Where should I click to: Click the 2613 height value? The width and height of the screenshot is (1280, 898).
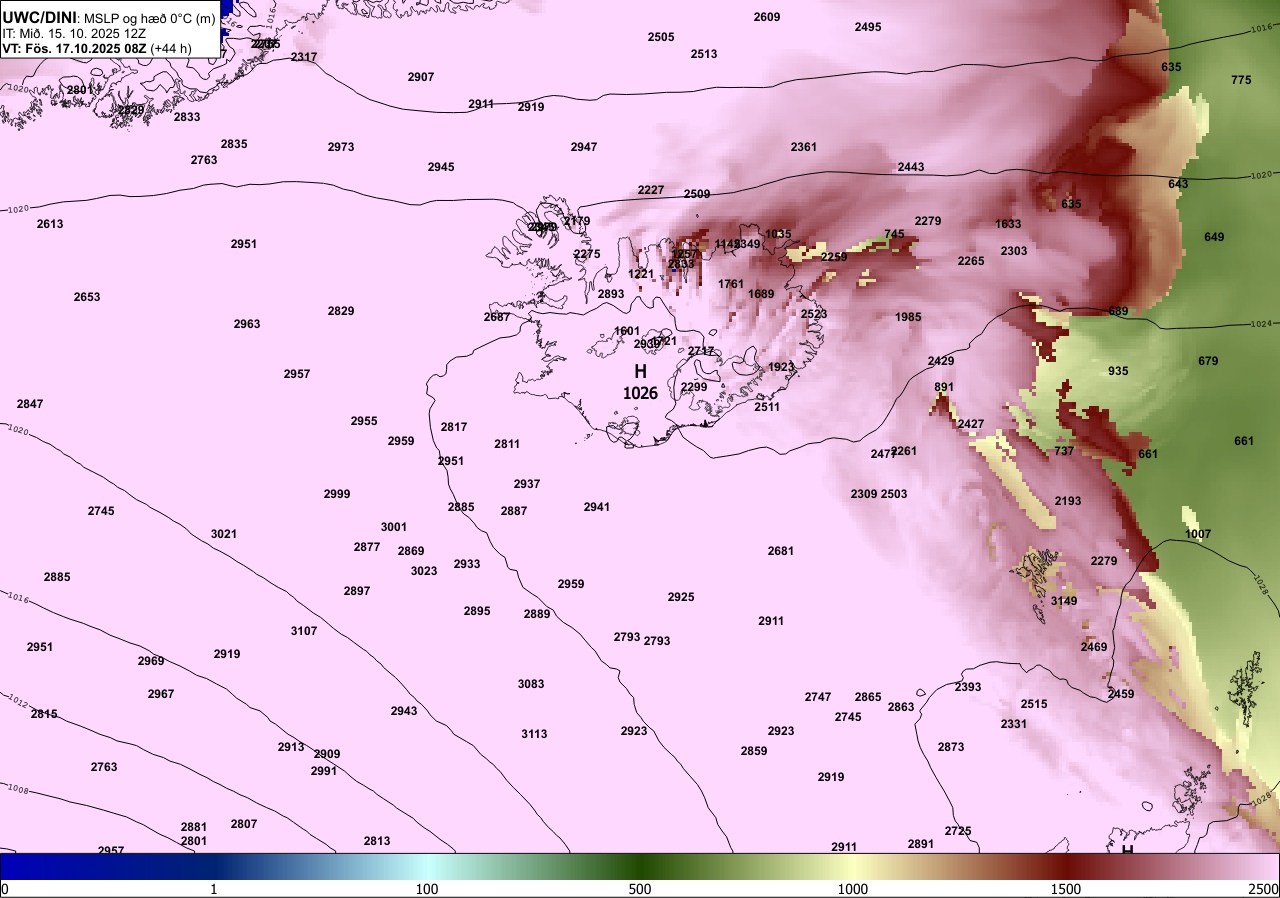pos(50,224)
